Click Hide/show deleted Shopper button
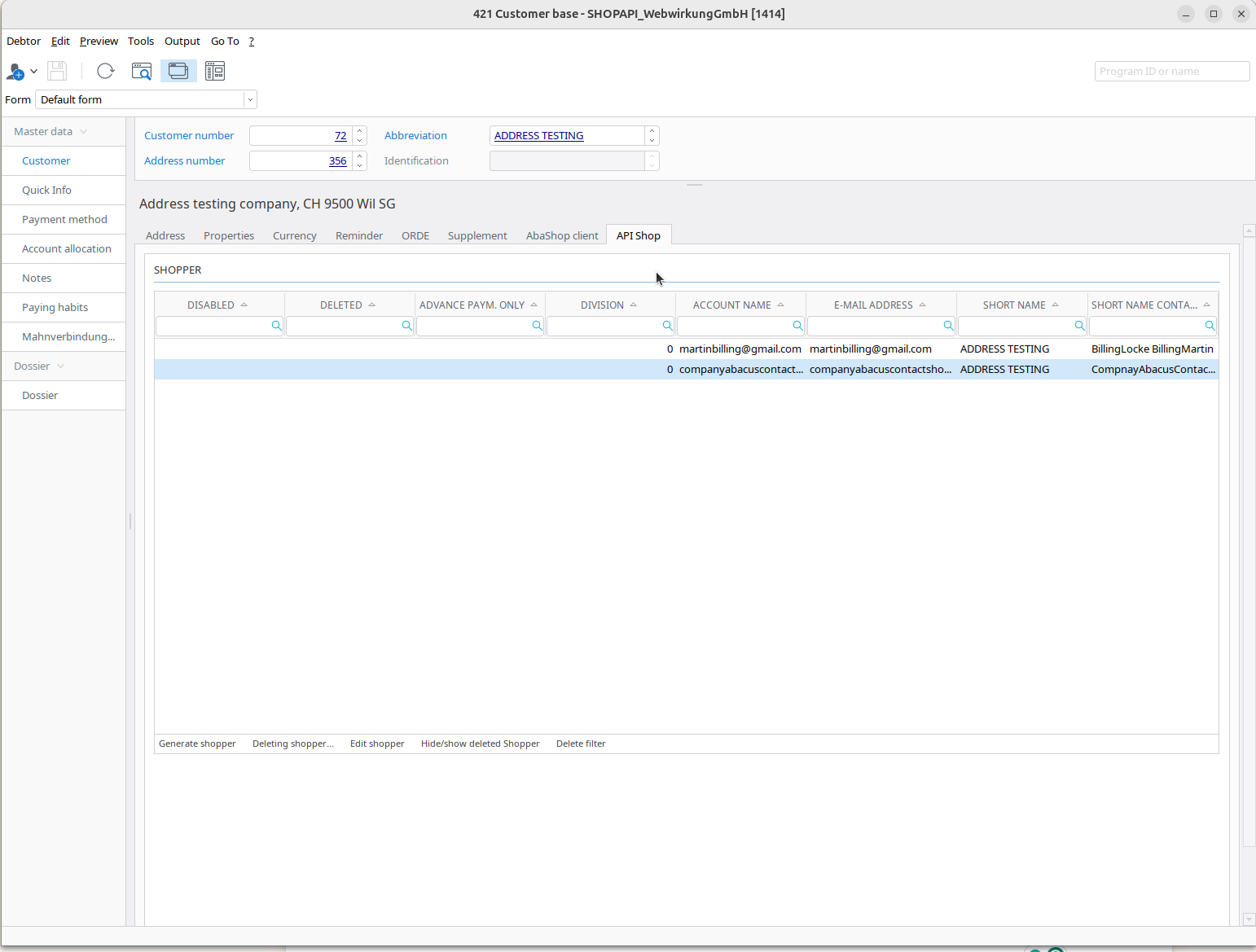 click(480, 744)
